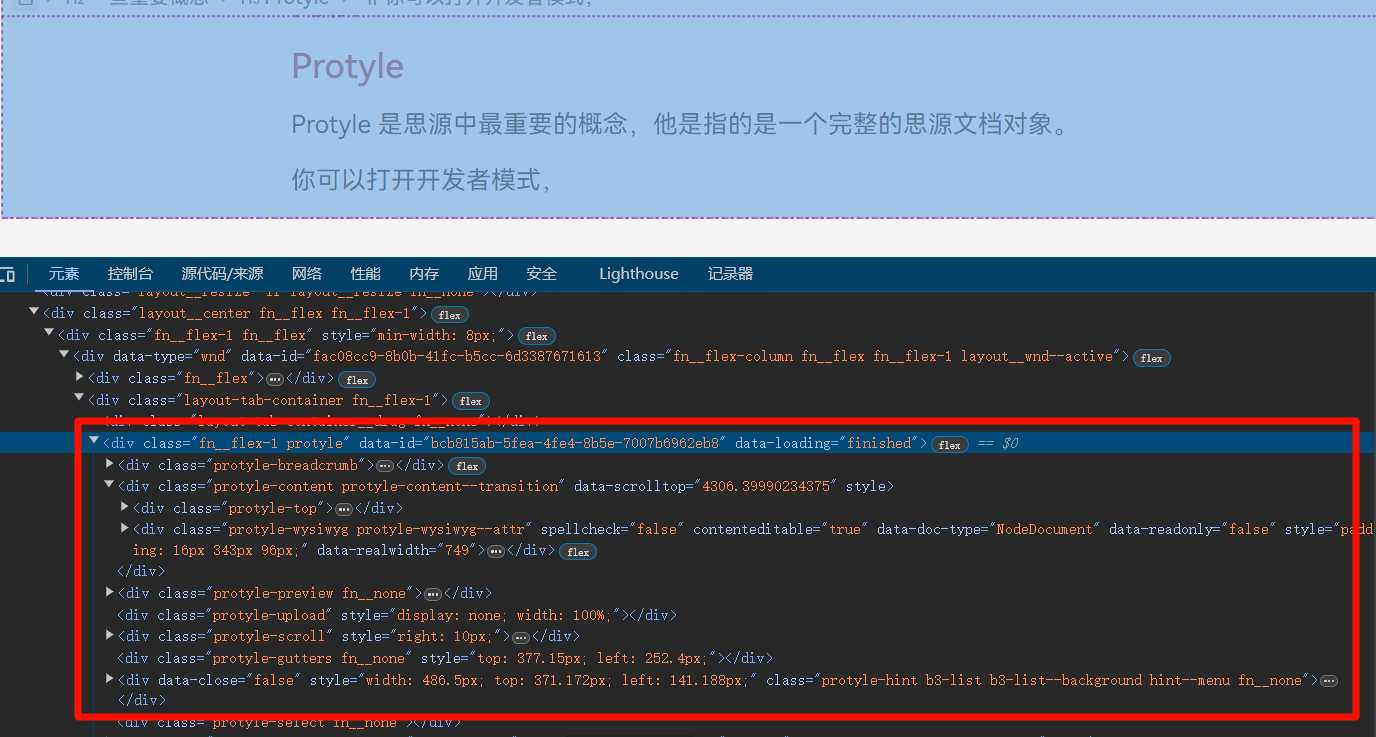Toggle flex badge on layout-tab-container div

tap(470, 401)
